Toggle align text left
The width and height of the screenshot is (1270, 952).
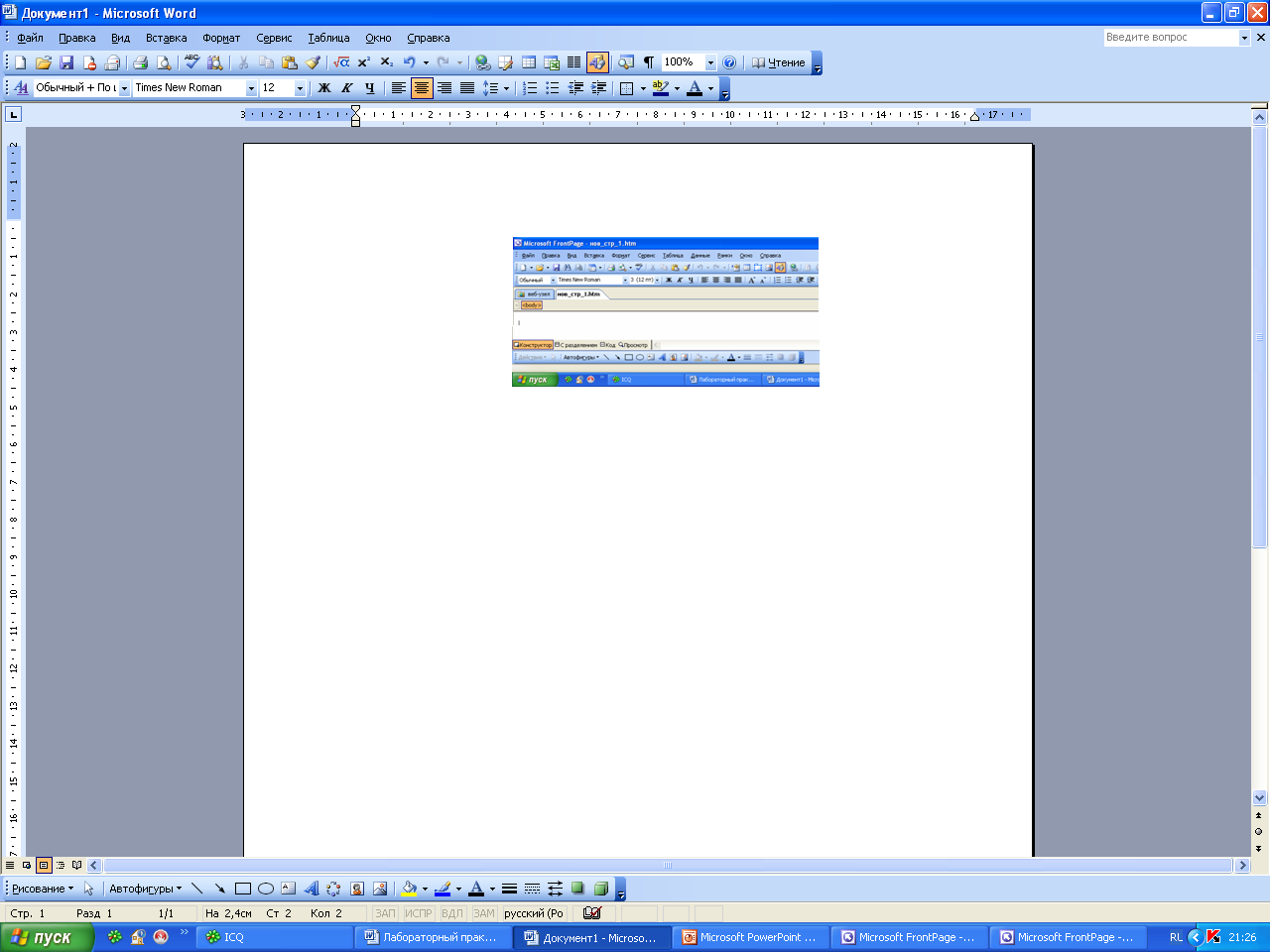tap(399, 88)
